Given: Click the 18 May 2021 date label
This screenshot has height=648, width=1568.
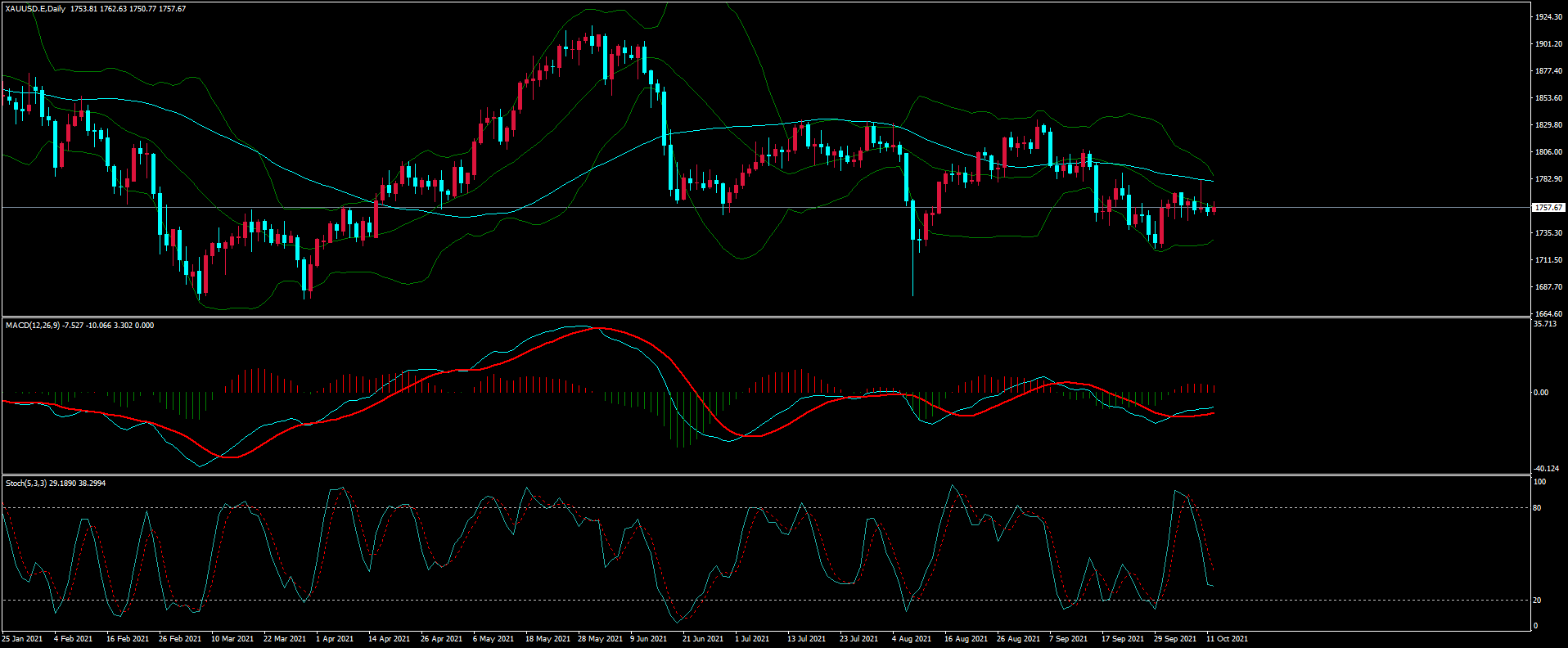Looking at the screenshot, I should 547,639.
